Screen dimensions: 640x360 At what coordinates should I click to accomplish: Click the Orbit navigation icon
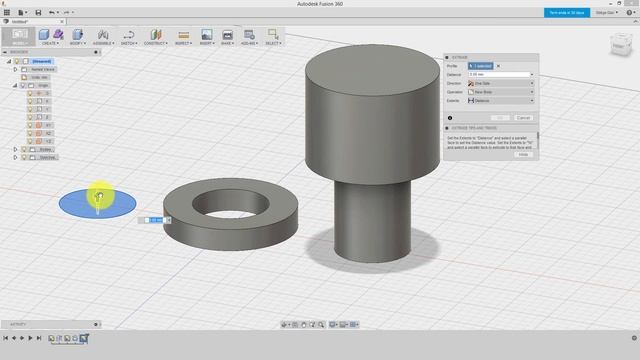point(284,324)
